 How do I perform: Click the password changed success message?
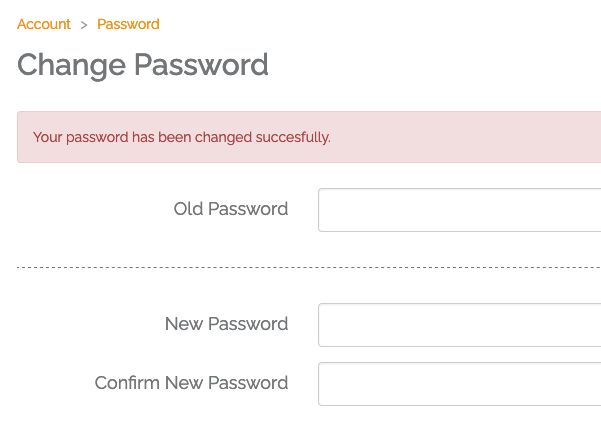click(182, 137)
